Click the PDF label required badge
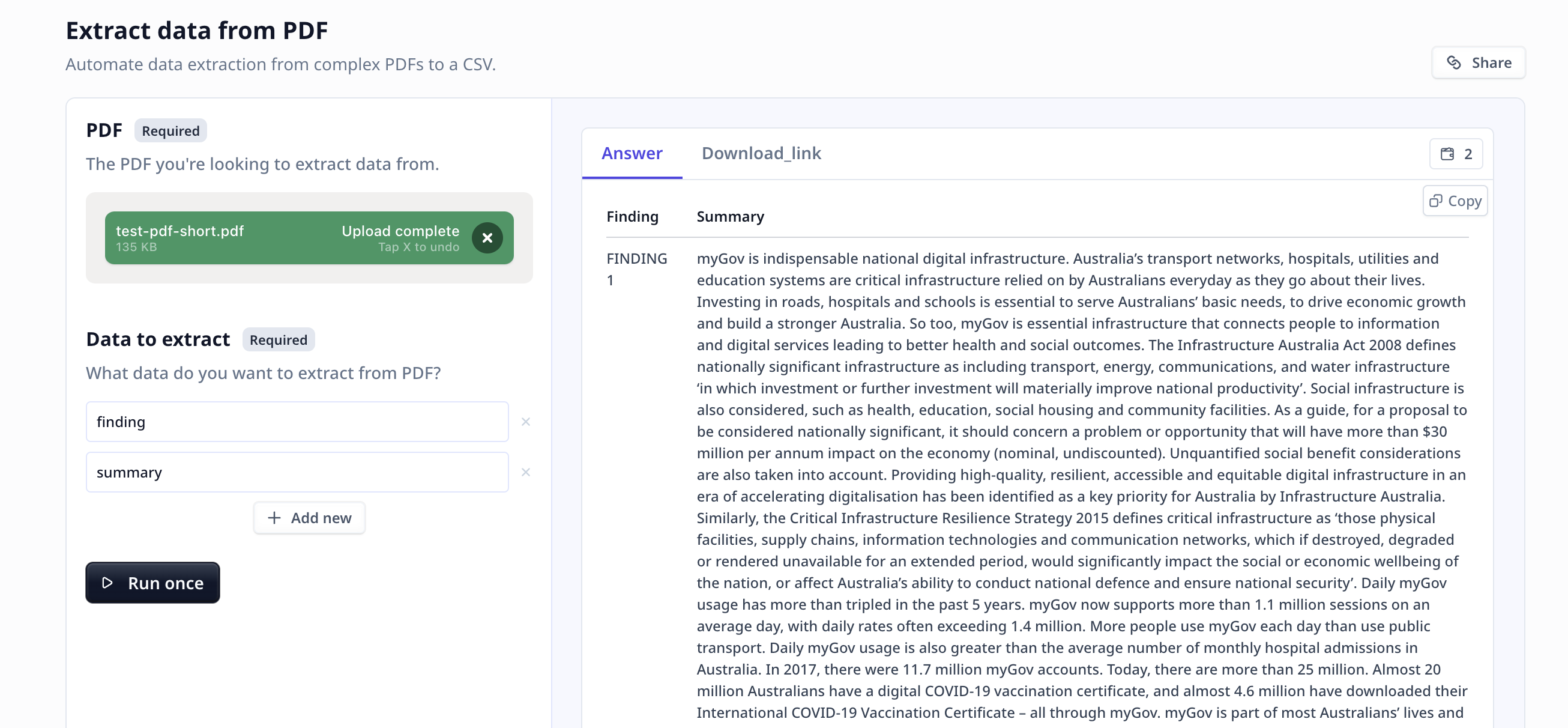 tap(170, 130)
